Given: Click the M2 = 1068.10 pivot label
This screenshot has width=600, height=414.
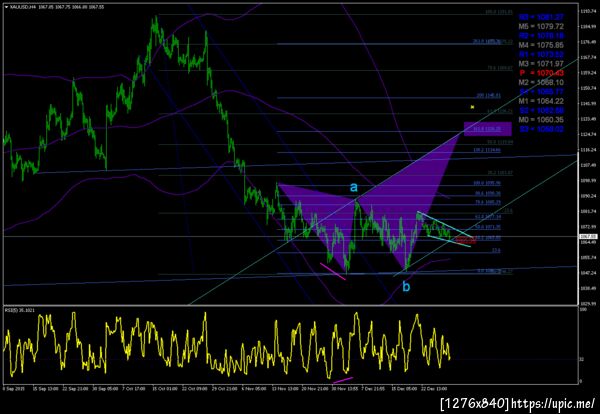Looking at the screenshot, I should pyautogui.click(x=541, y=82).
